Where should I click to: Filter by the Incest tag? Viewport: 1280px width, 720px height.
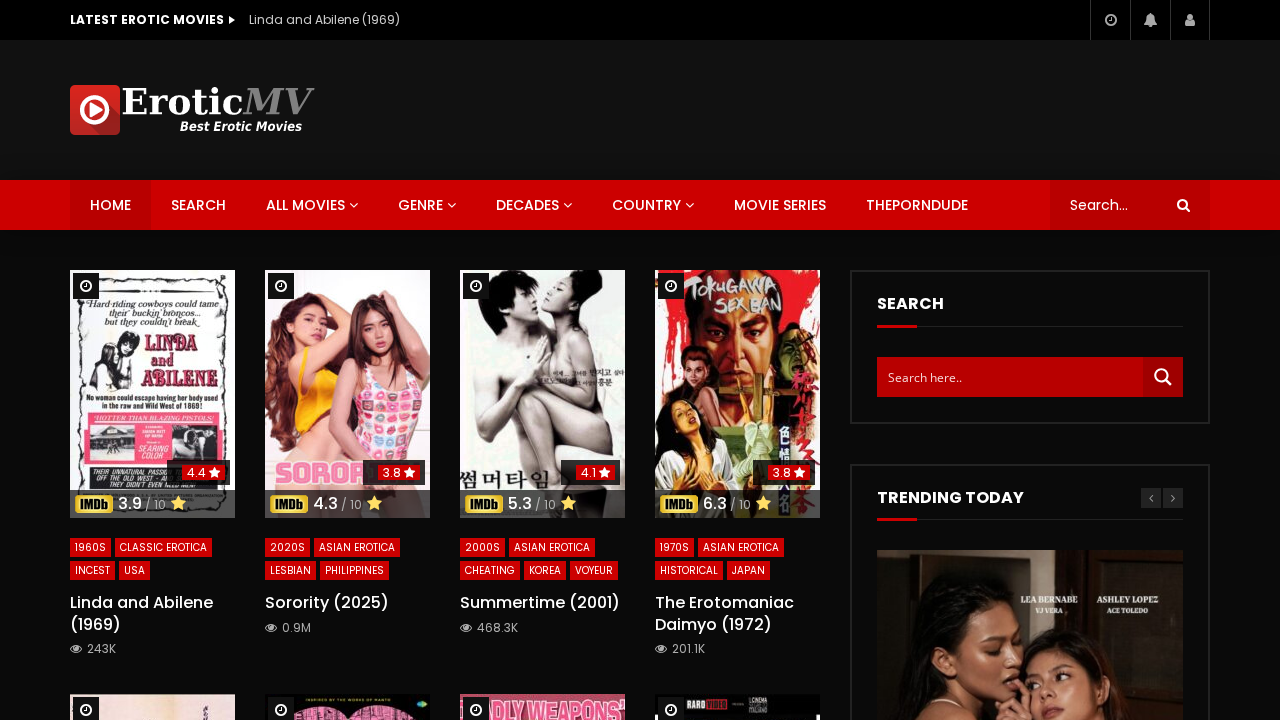click(92, 570)
